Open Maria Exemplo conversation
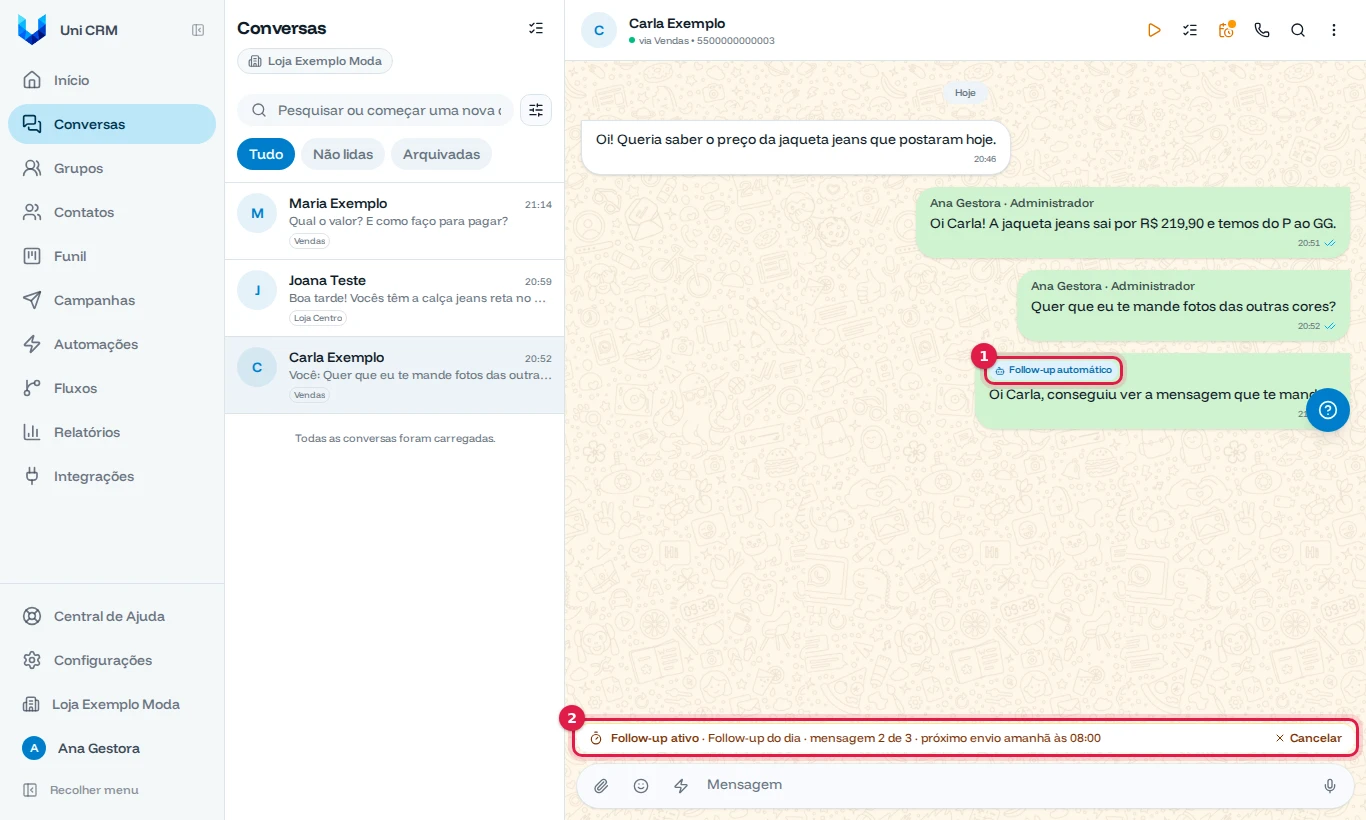The width and height of the screenshot is (1366, 820). (394, 221)
